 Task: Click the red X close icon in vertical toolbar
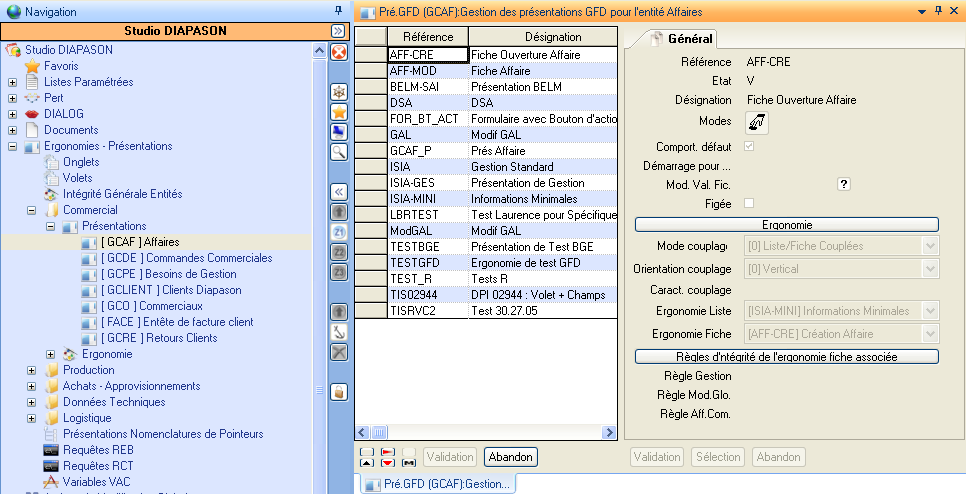click(339, 51)
